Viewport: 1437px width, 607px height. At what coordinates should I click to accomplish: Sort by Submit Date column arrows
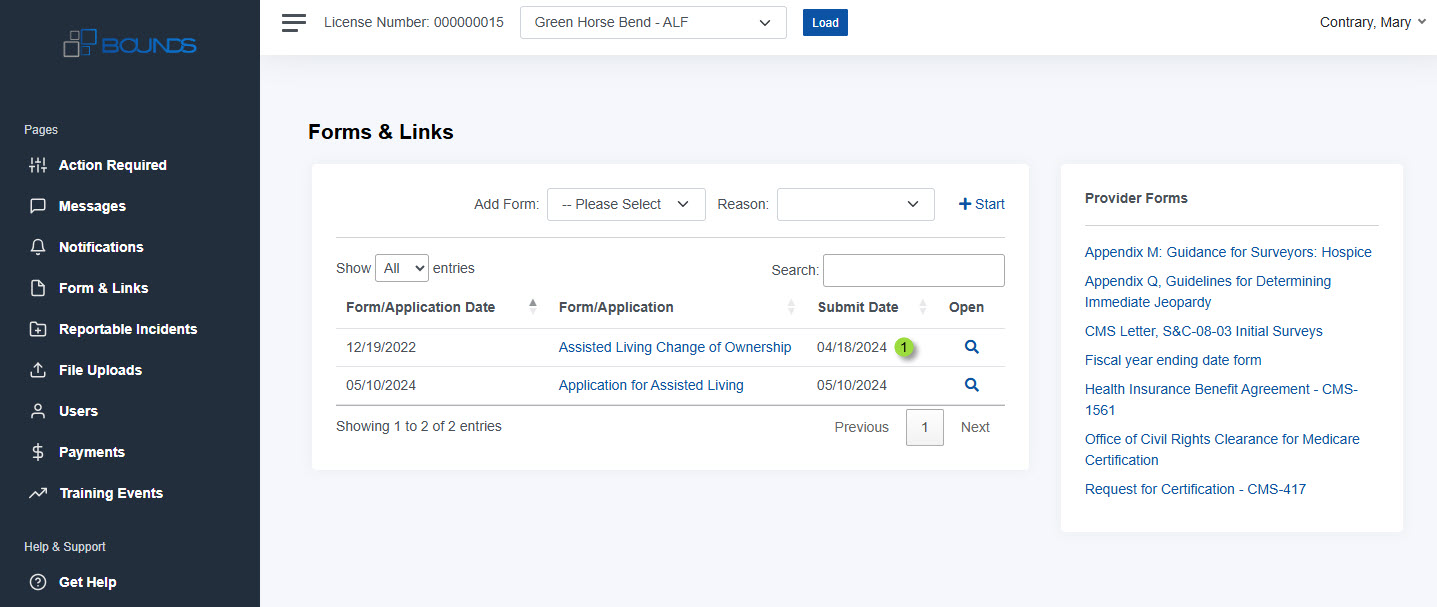click(x=923, y=307)
